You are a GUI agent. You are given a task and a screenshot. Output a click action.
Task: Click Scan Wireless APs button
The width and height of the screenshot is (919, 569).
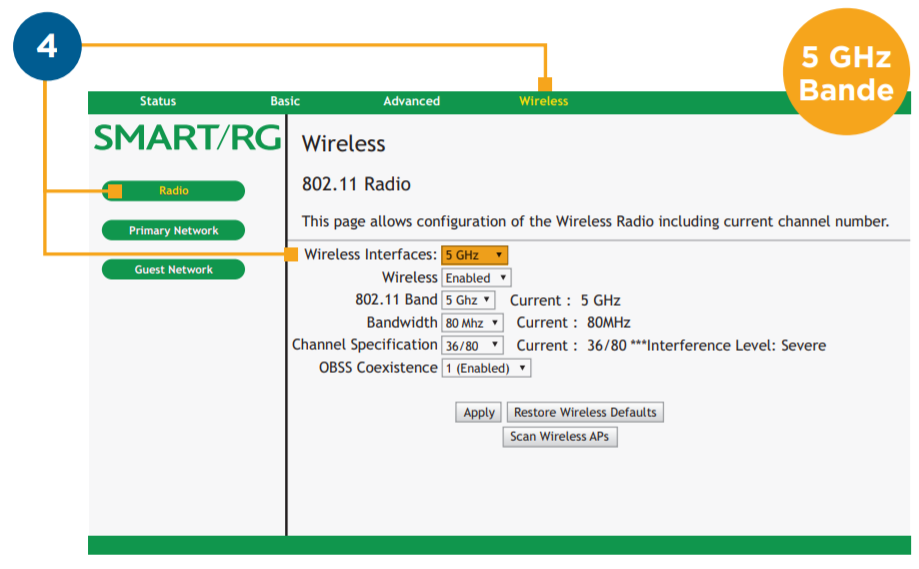click(559, 437)
